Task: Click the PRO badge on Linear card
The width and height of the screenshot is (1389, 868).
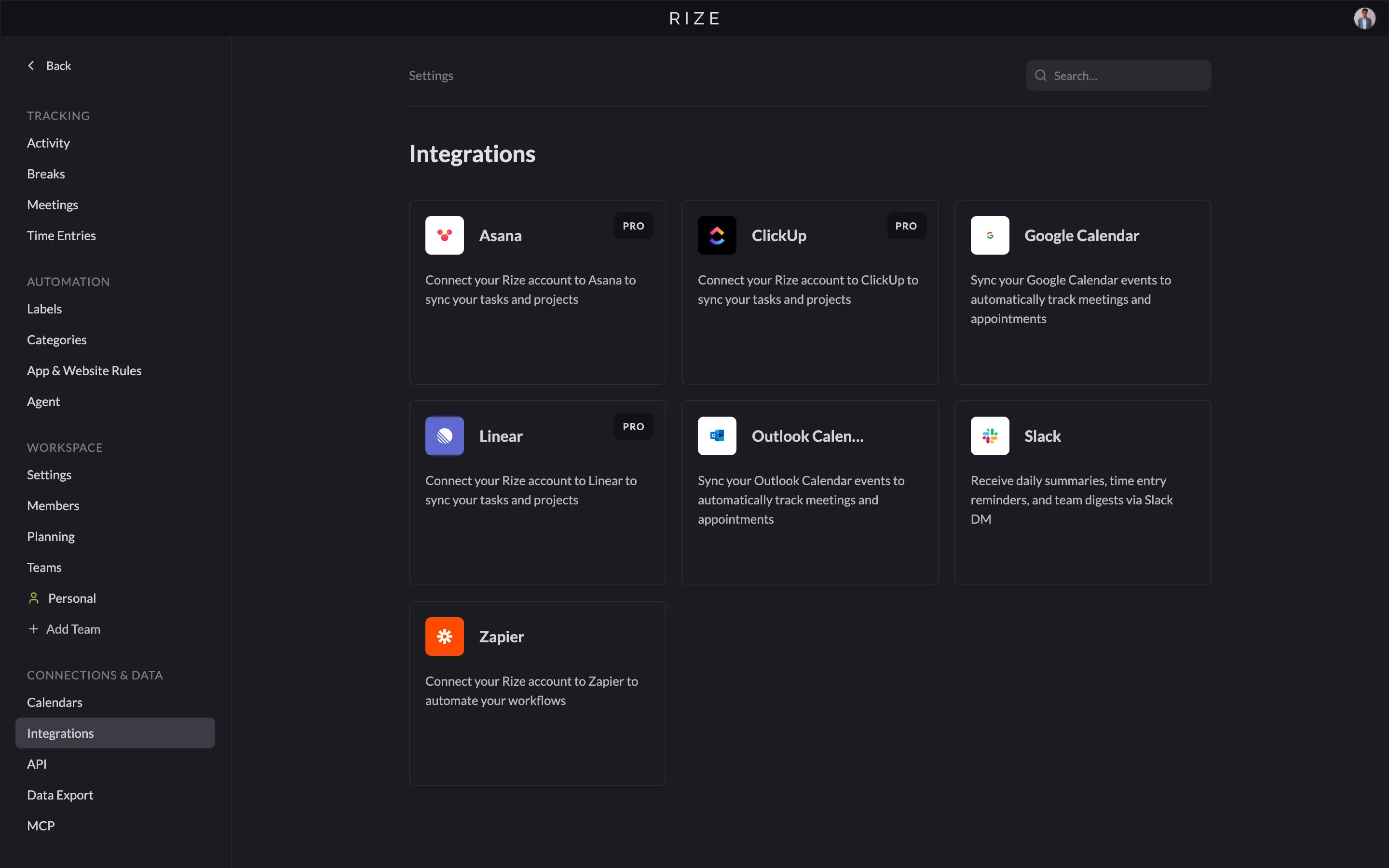Action: [x=633, y=427]
